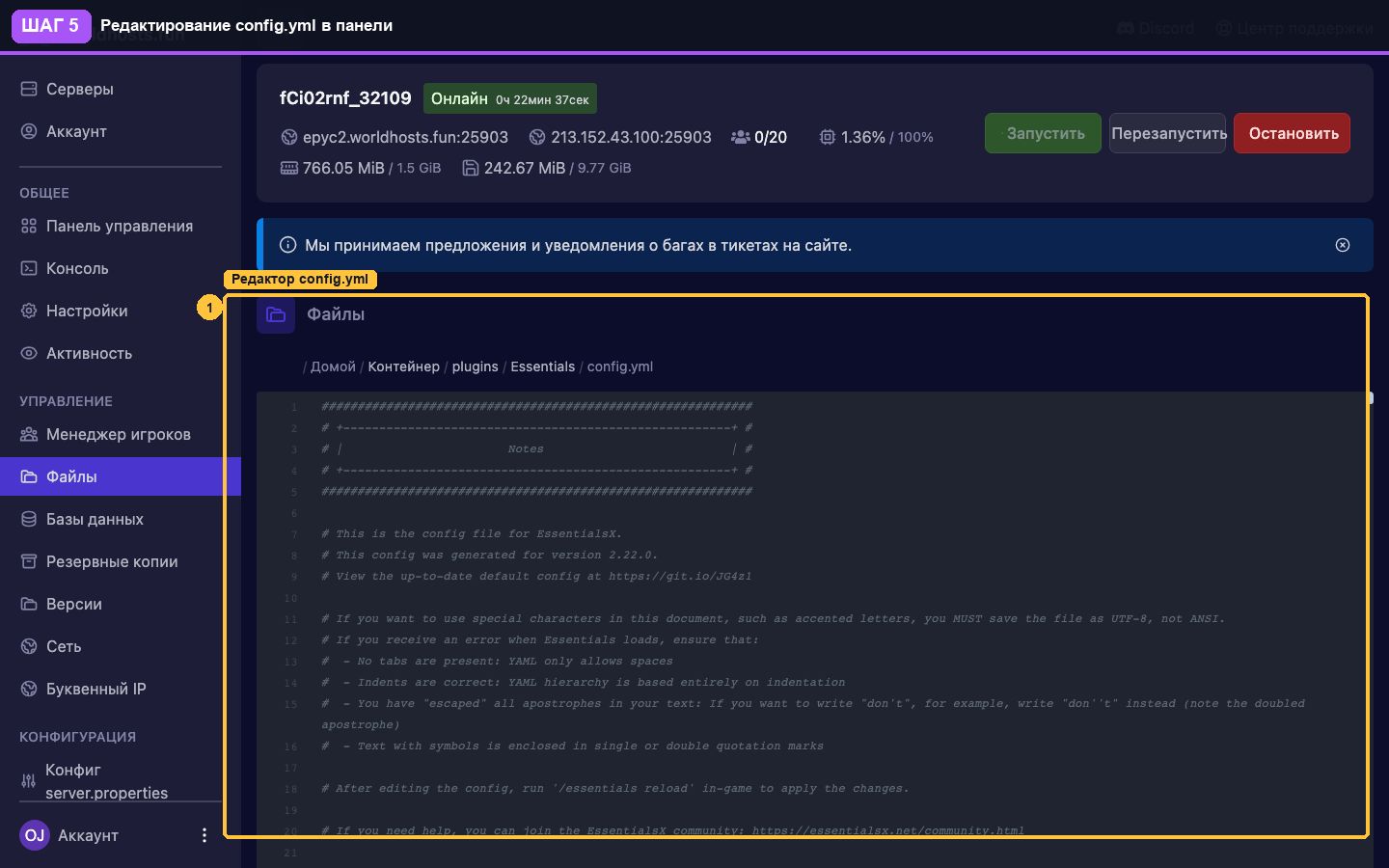Click the Онлайн status badge

tap(510, 98)
